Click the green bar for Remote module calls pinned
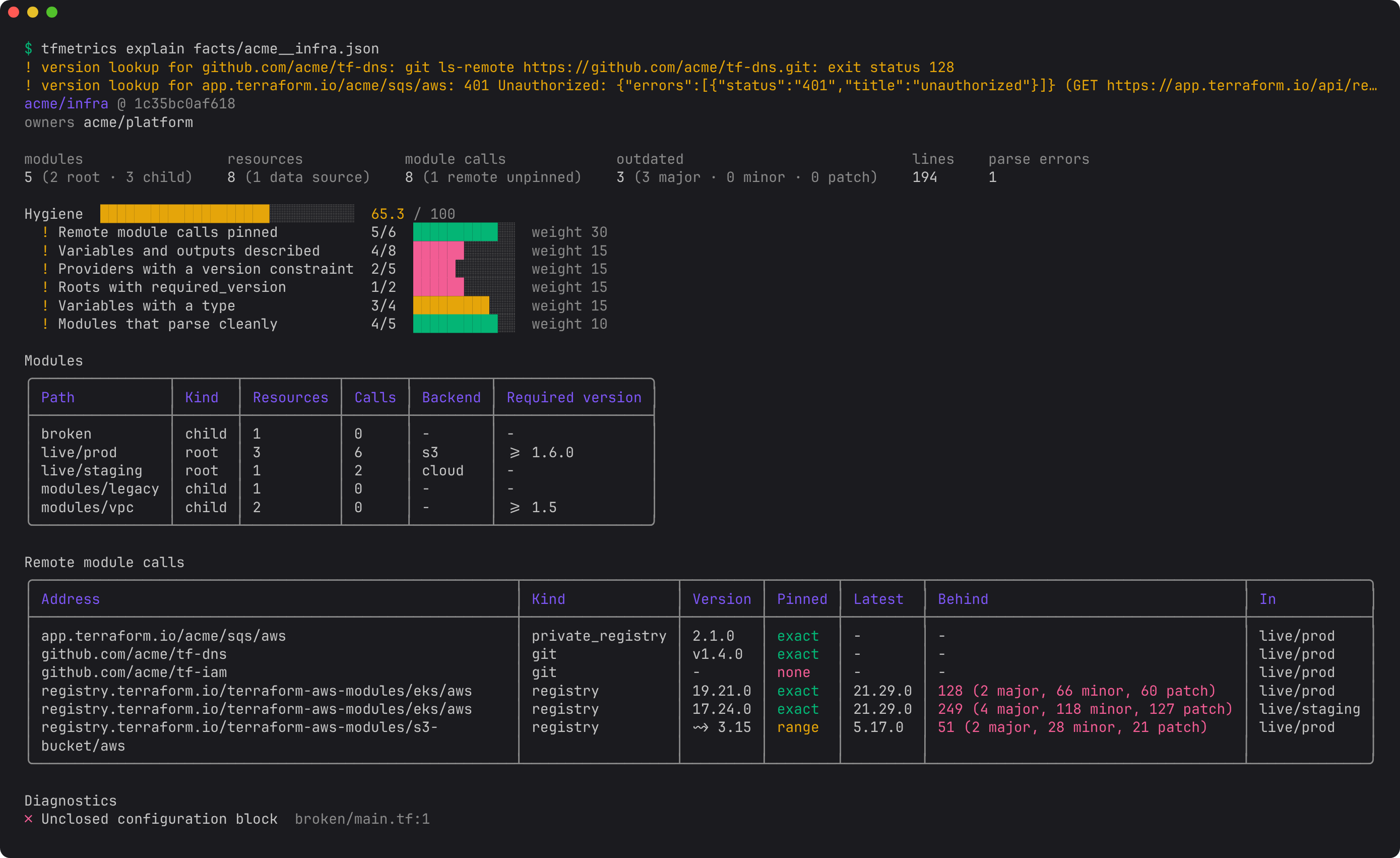Viewport: 1400px width, 858px height. (455, 232)
